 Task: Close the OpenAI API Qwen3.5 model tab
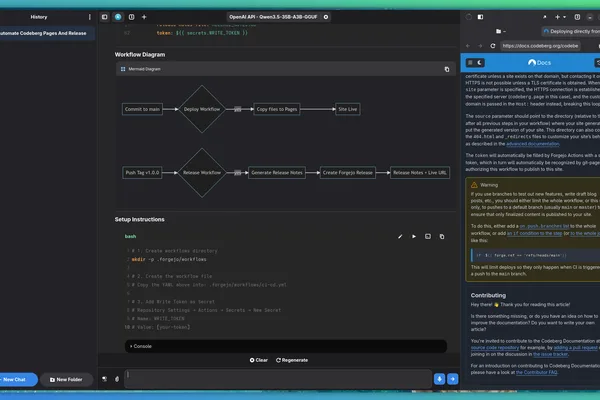pos(326,17)
